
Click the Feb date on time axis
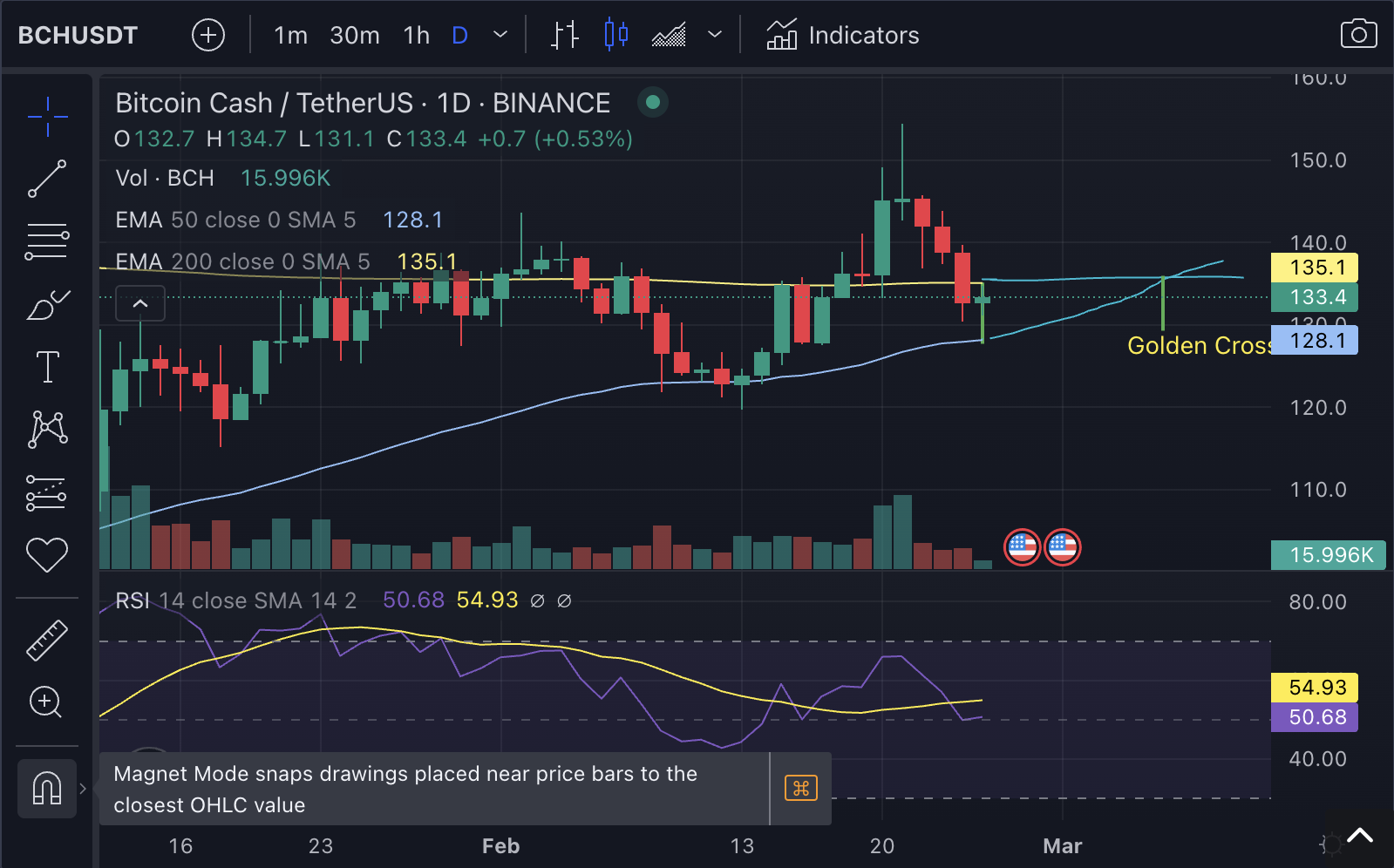500,846
